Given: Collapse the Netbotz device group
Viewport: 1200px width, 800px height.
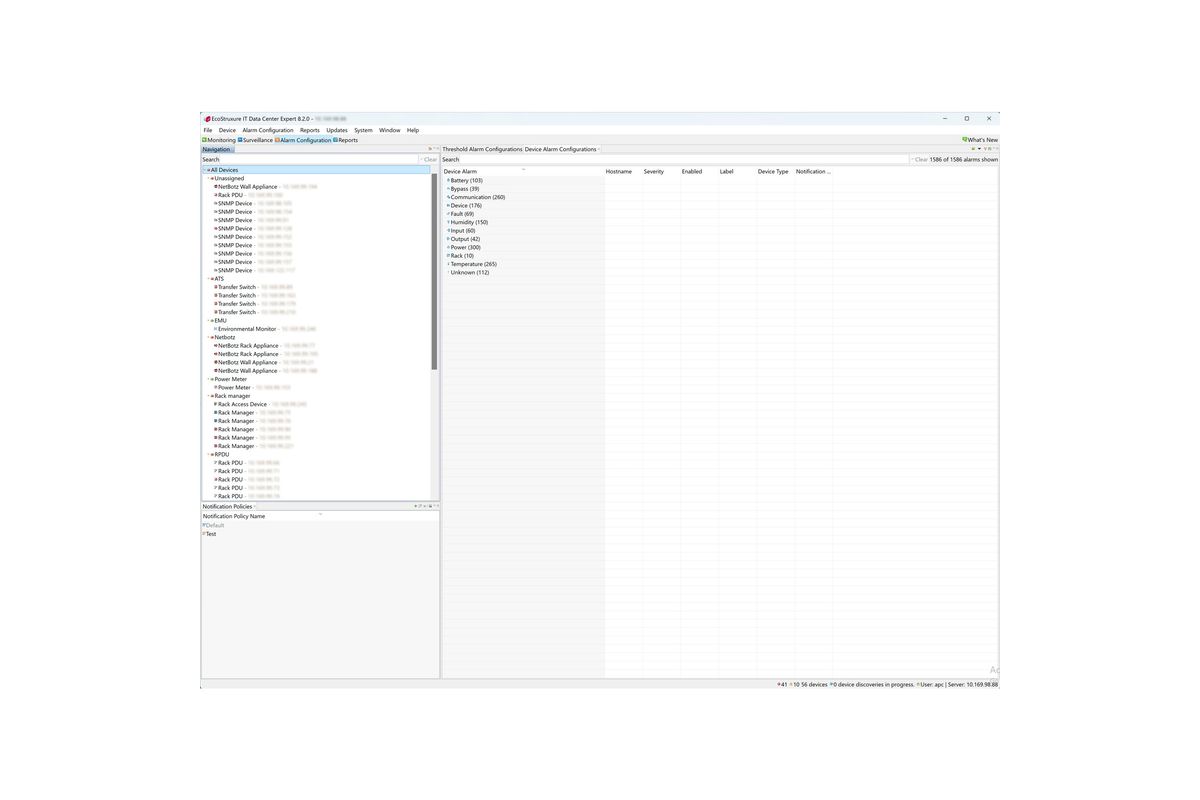Looking at the screenshot, I should pos(208,338).
